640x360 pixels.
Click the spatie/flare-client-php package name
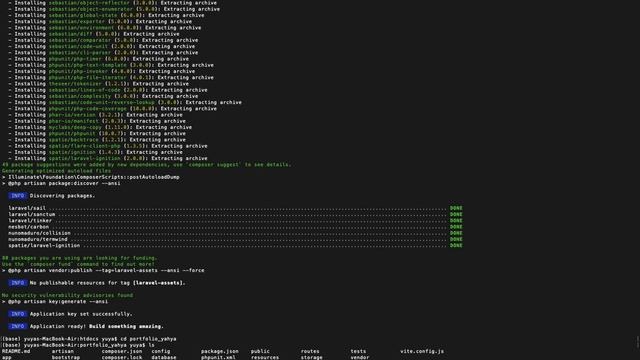(x=84, y=146)
